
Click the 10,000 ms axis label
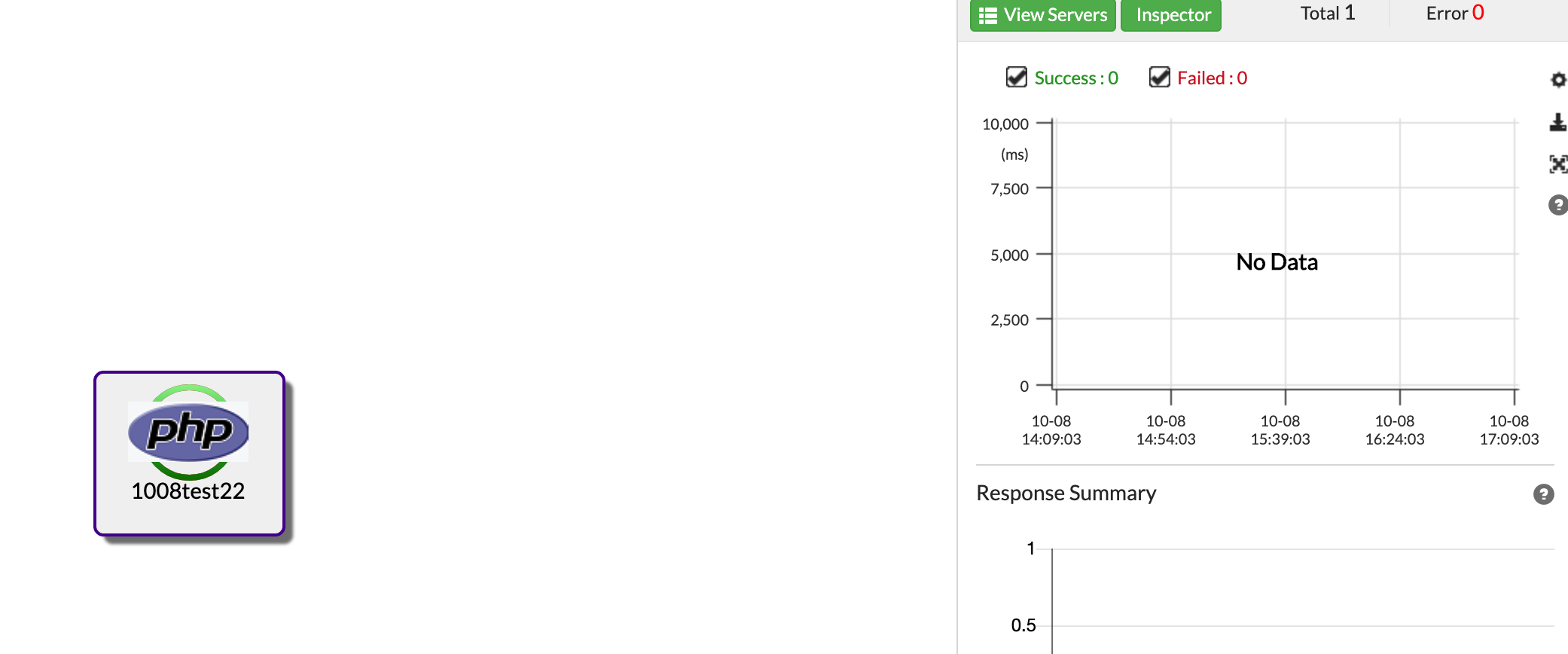pos(1007,124)
